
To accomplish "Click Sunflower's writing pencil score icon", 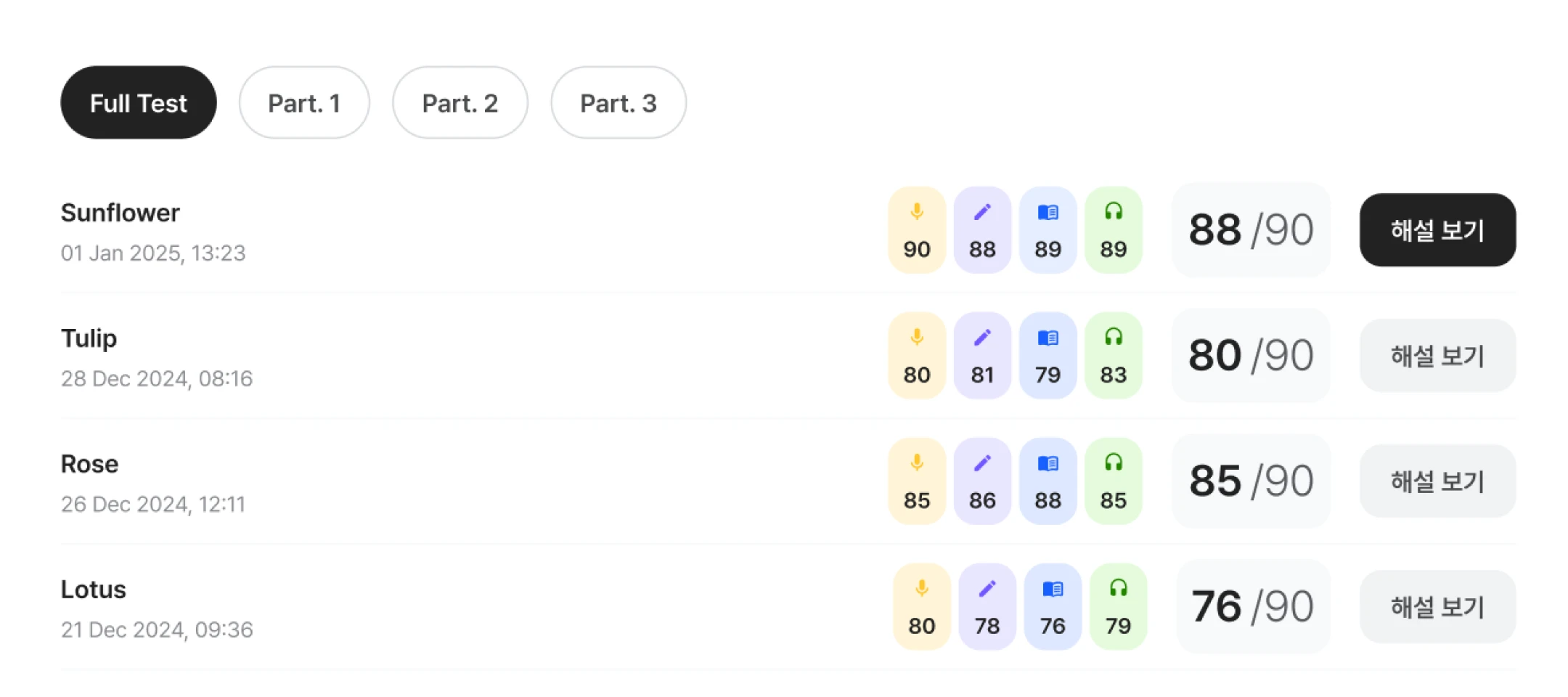I will (982, 212).
